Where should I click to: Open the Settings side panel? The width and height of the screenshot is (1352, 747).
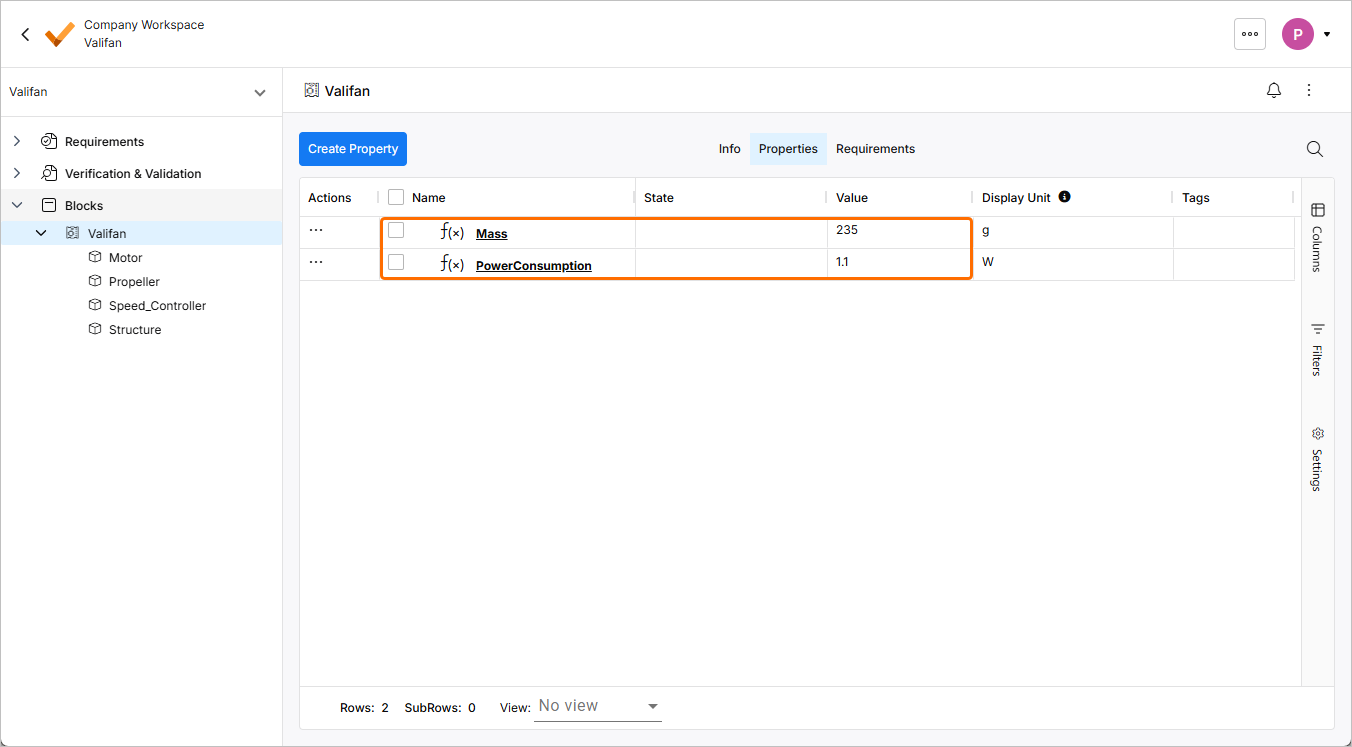1317,459
